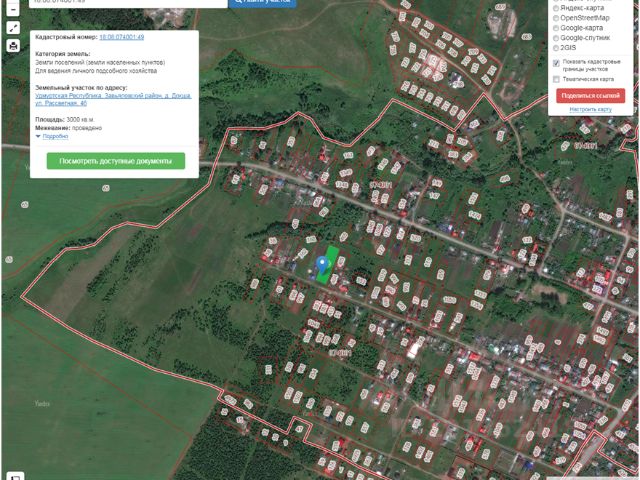Open the 'Настроить карту' link

pos(590,109)
